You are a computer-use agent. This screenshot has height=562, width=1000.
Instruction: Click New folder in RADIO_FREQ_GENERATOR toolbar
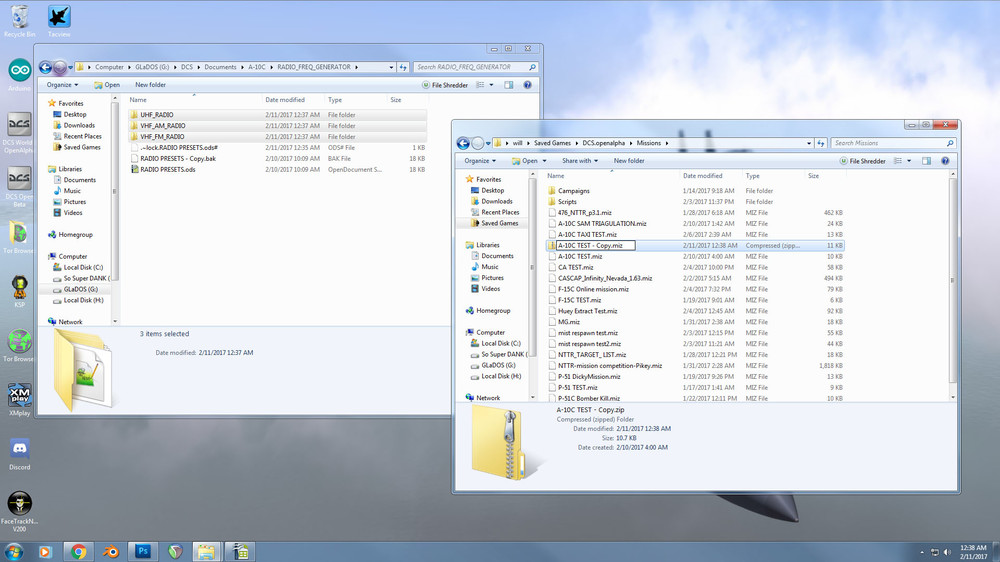(150, 85)
